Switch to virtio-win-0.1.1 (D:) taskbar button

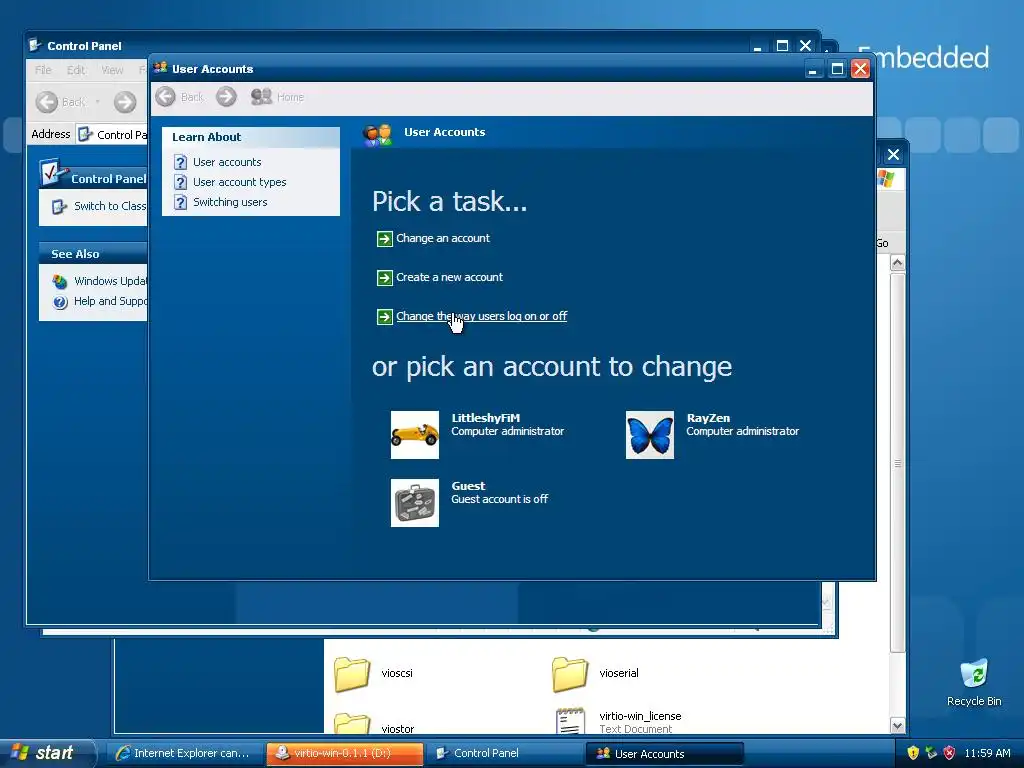[x=344, y=754]
